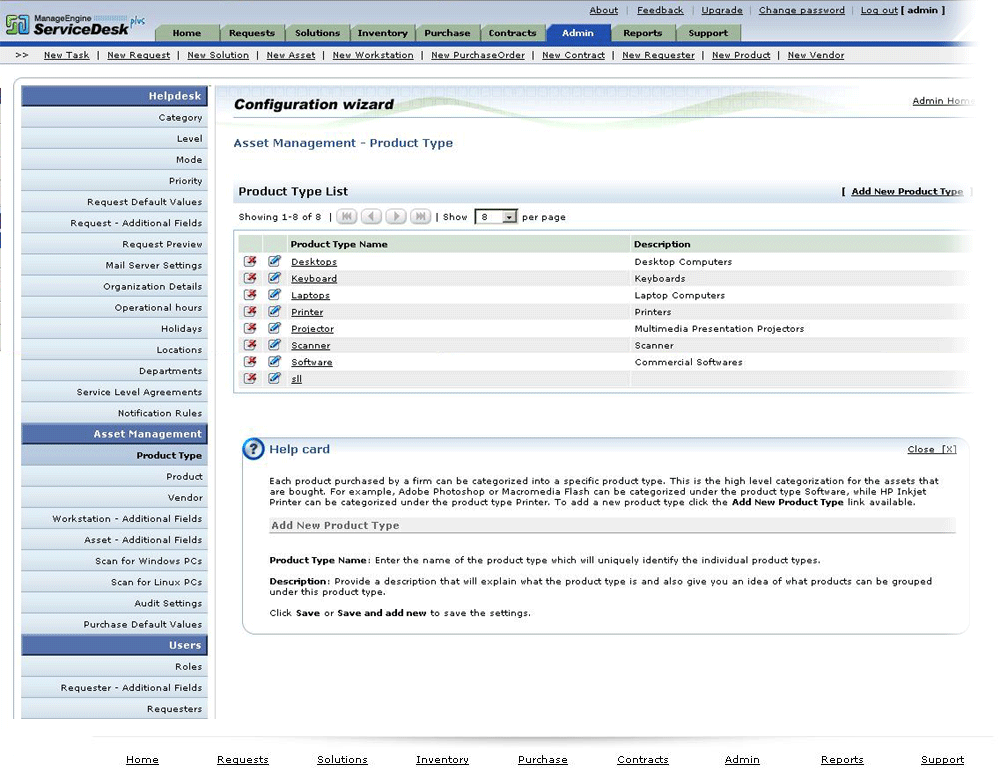Go to first page using pagination control
1000x772 pixels.
coord(345,216)
